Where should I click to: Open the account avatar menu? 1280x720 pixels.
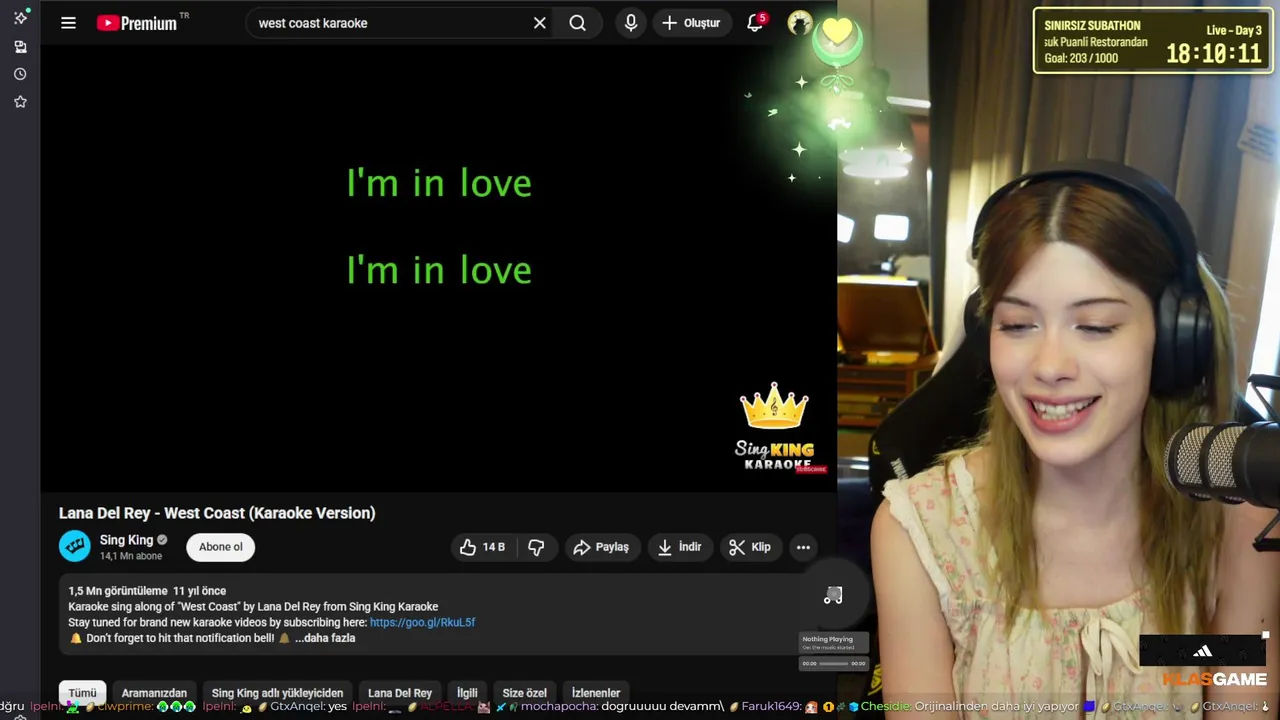pyautogui.click(x=800, y=23)
